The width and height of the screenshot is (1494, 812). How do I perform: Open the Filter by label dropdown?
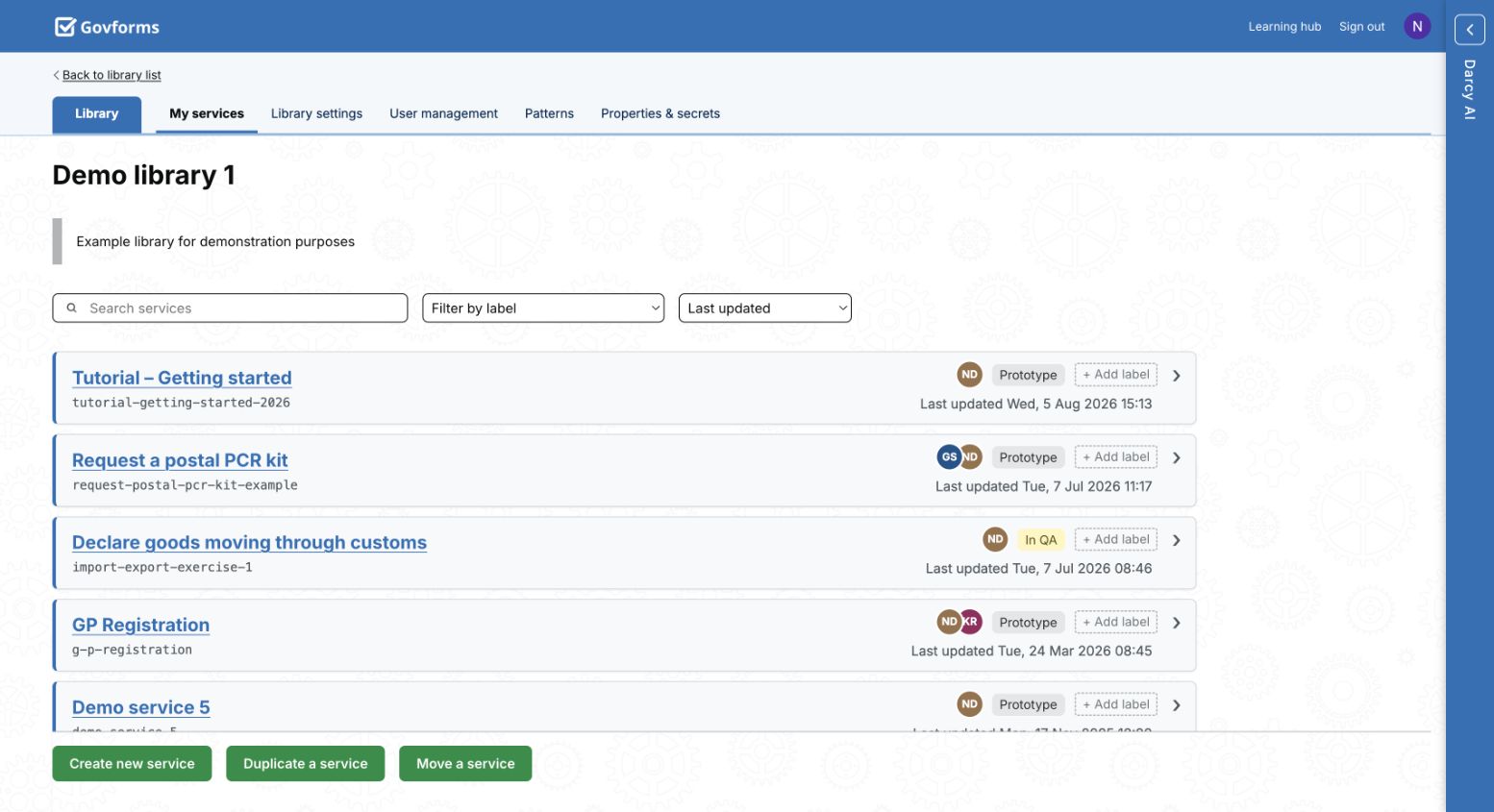(x=543, y=308)
